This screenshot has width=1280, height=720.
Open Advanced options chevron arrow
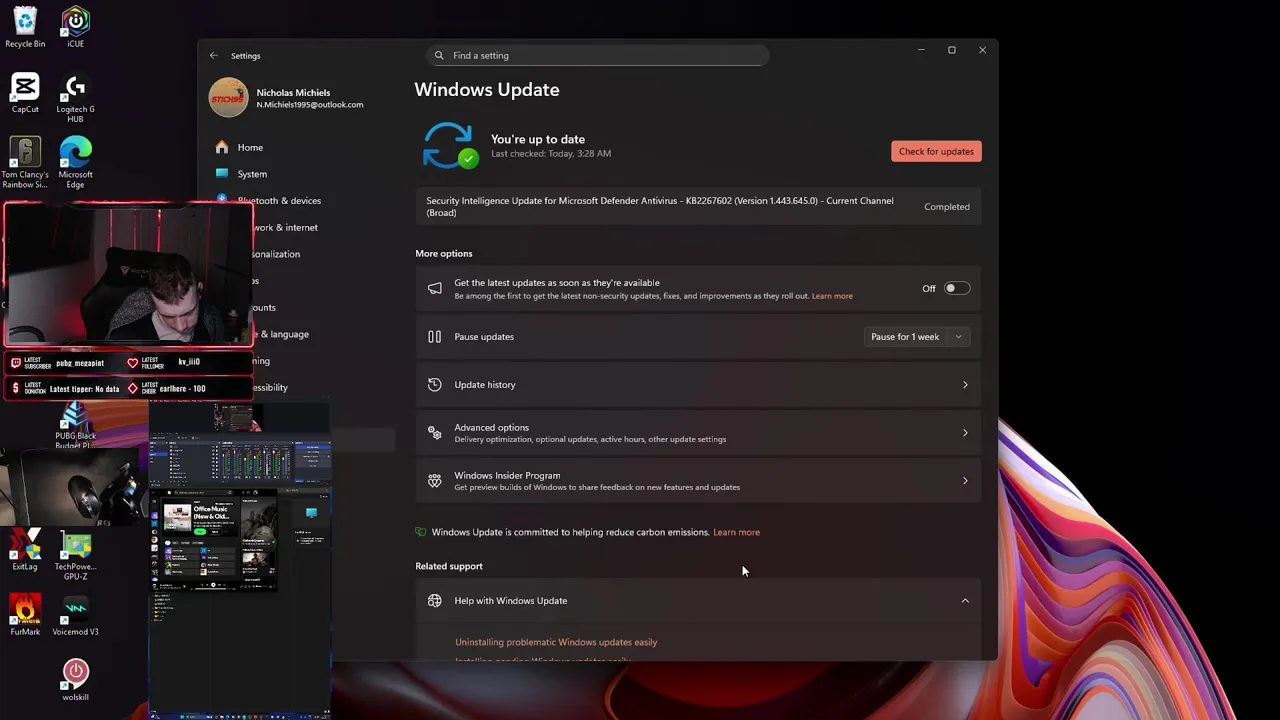coord(965,433)
